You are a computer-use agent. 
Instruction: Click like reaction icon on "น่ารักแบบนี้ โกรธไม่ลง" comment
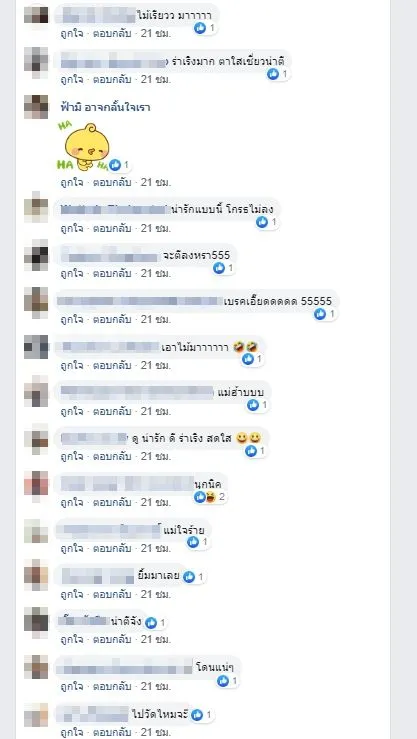click(262, 222)
